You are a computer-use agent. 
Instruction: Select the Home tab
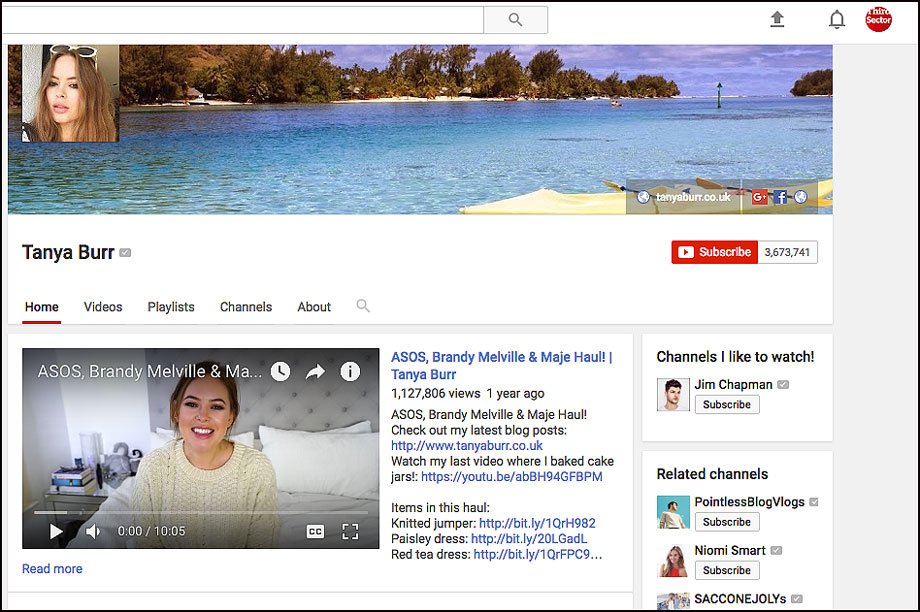coord(42,307)
